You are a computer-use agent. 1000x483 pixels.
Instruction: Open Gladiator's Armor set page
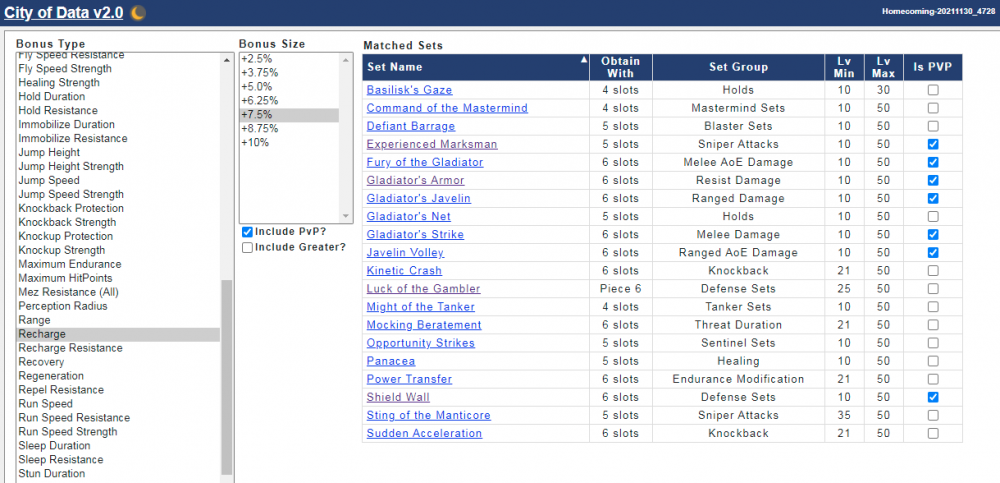(x=415, y=180)
